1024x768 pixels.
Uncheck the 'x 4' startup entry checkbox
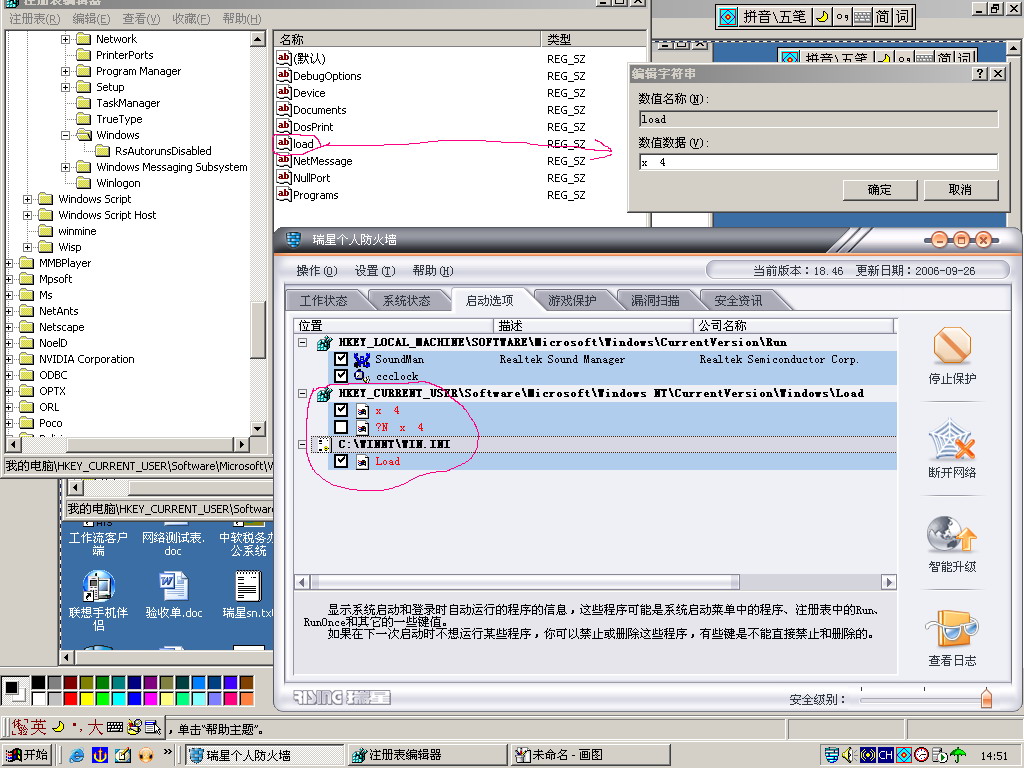click(340, 410)
